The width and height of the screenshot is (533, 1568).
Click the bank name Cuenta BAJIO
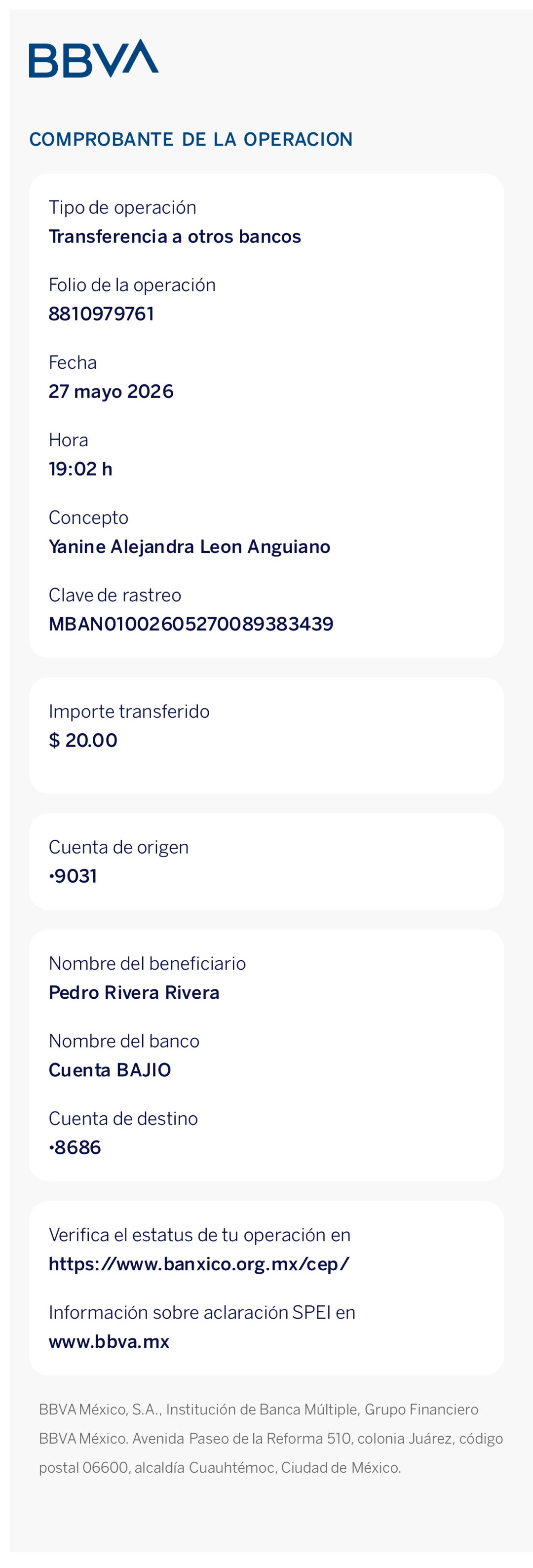[x=110, y=1070]
